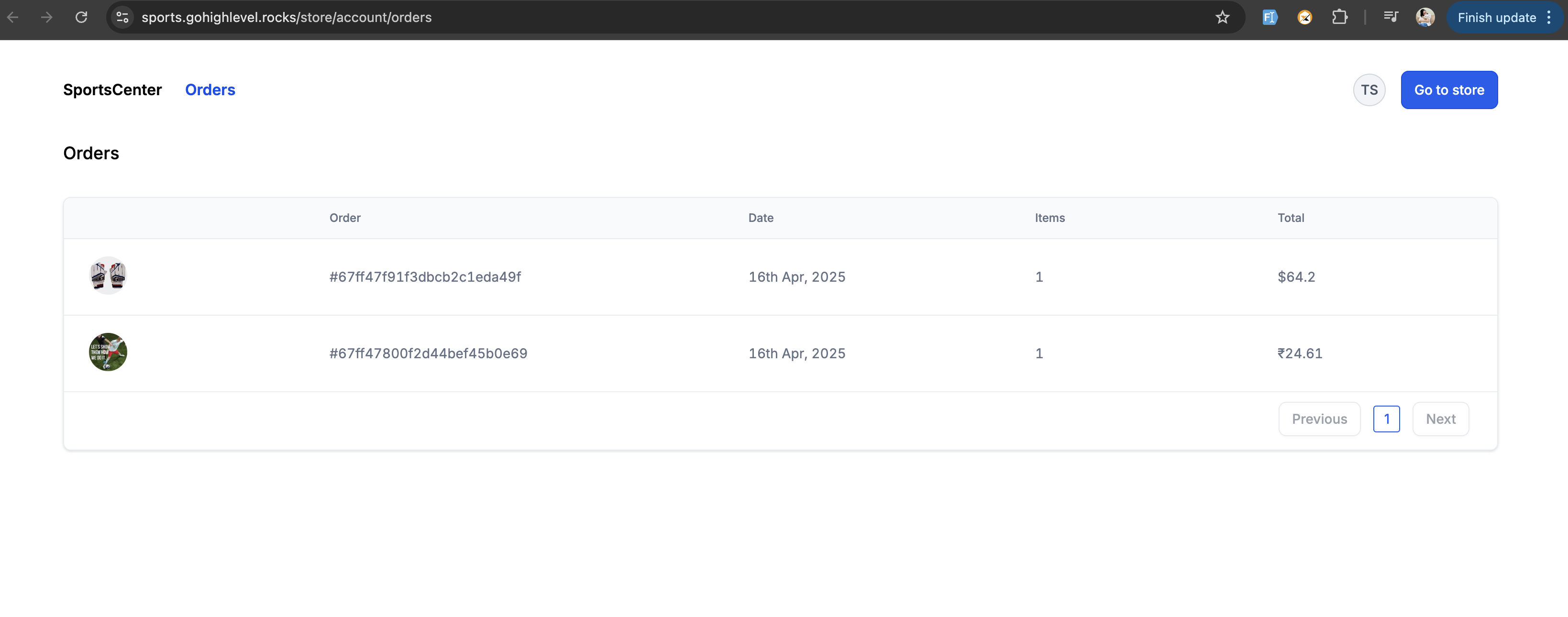Open Chrome three-dot menu
1568x617 pixels.
point(1548,17)
